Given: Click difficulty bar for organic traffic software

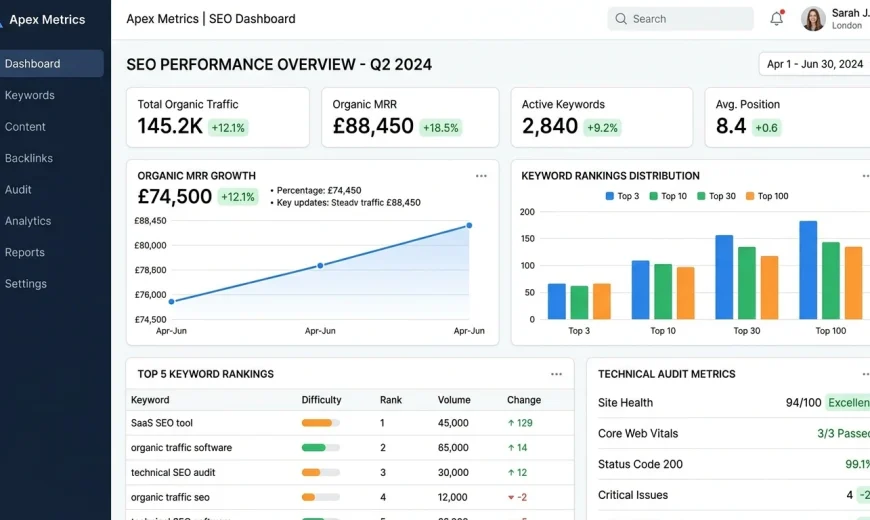Looking at the screenshot, I should [321, 447].
